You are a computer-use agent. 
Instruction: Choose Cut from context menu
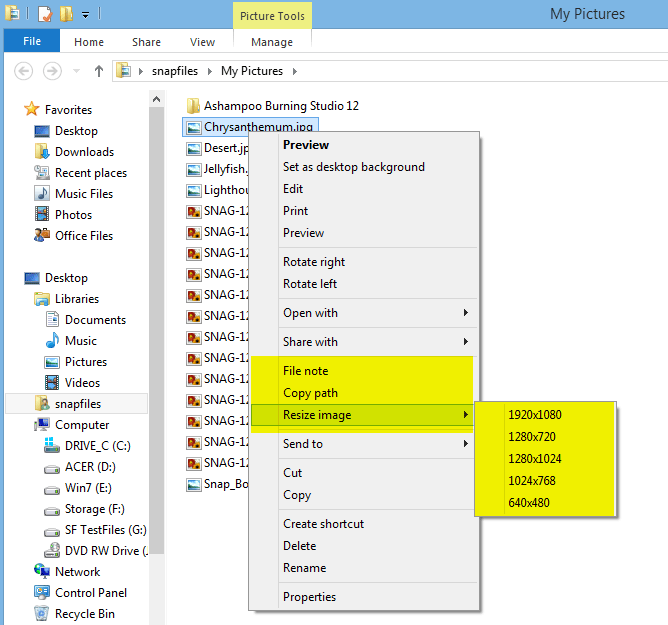(x=292, y=473)
